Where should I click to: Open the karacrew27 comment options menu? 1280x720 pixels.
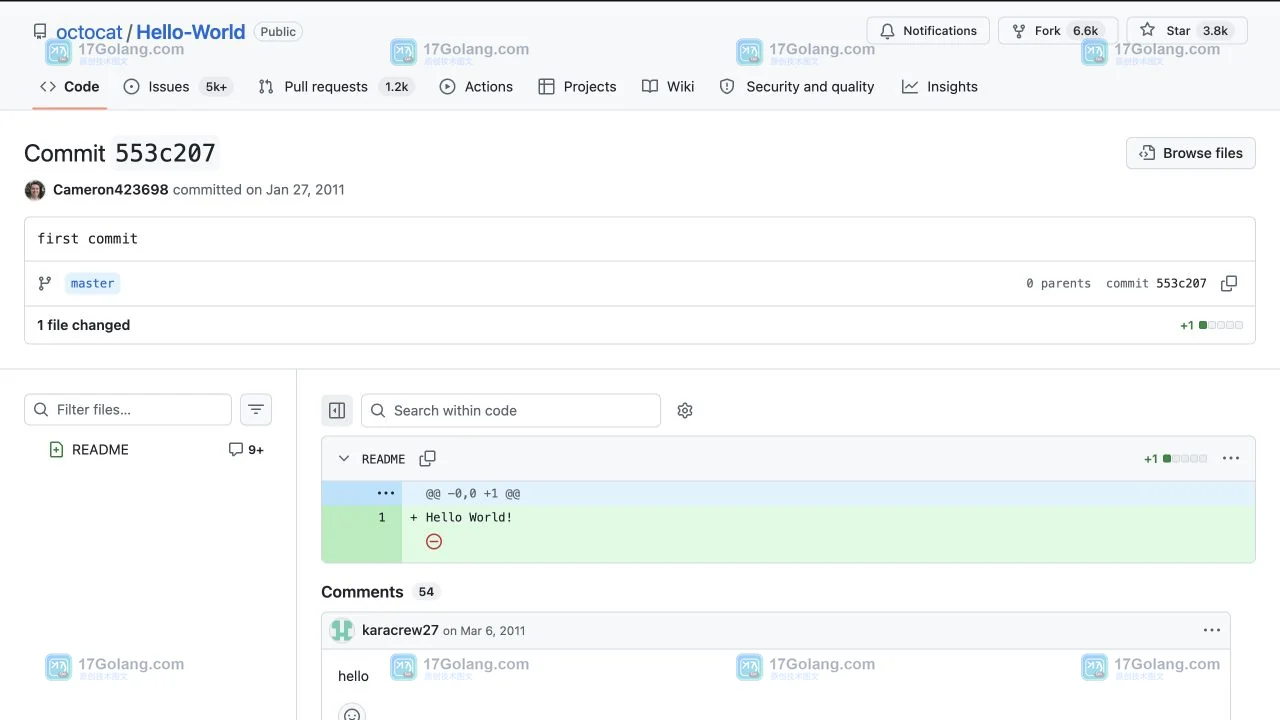pyautogui.click(x=1212, y=631)
